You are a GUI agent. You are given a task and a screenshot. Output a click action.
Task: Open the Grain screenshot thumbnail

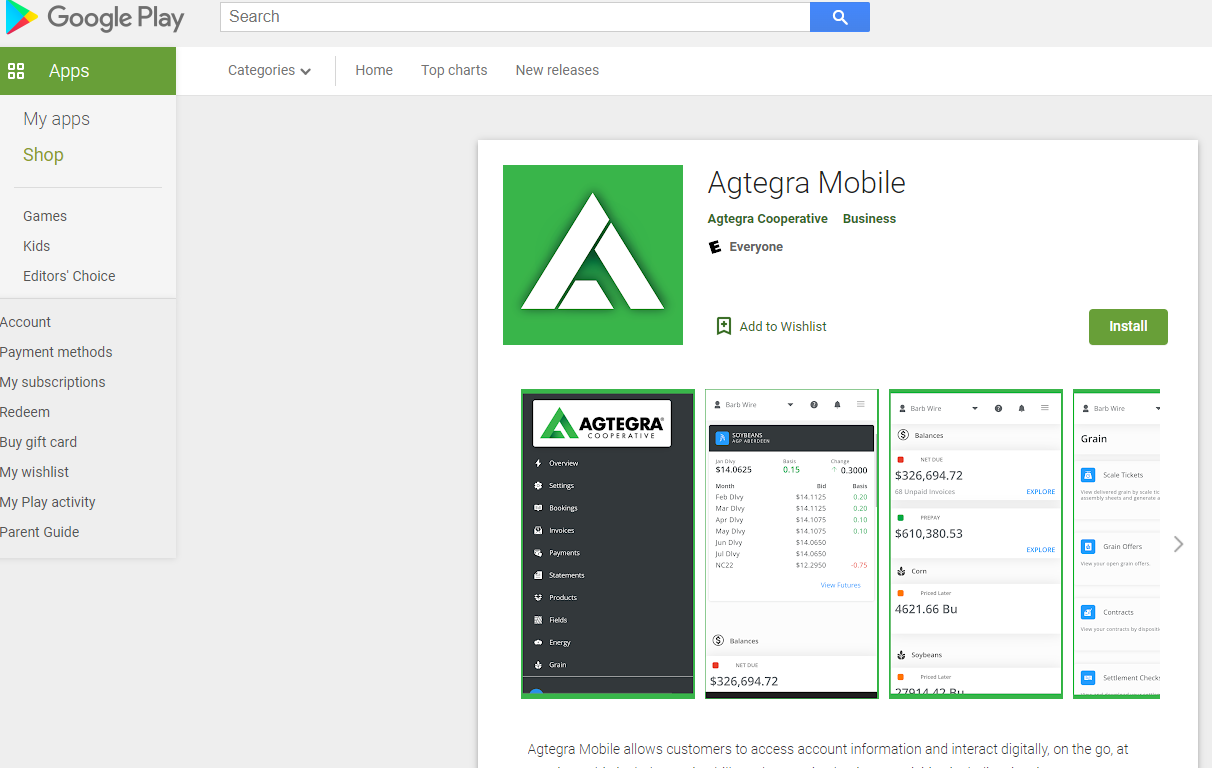point(1116,544)
